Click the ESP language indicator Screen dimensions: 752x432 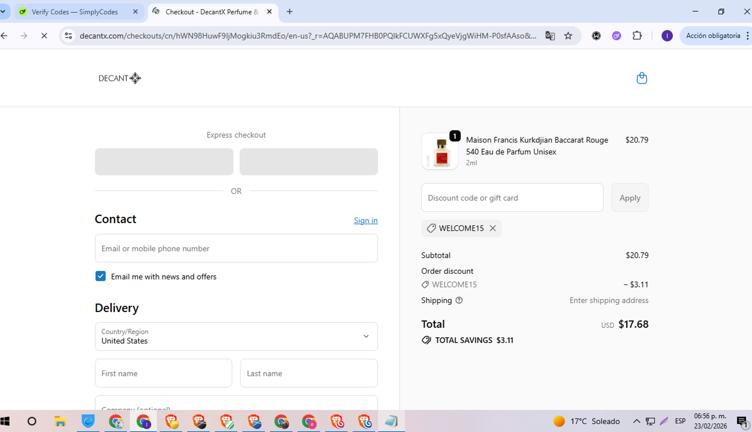(x=680, y=421)
